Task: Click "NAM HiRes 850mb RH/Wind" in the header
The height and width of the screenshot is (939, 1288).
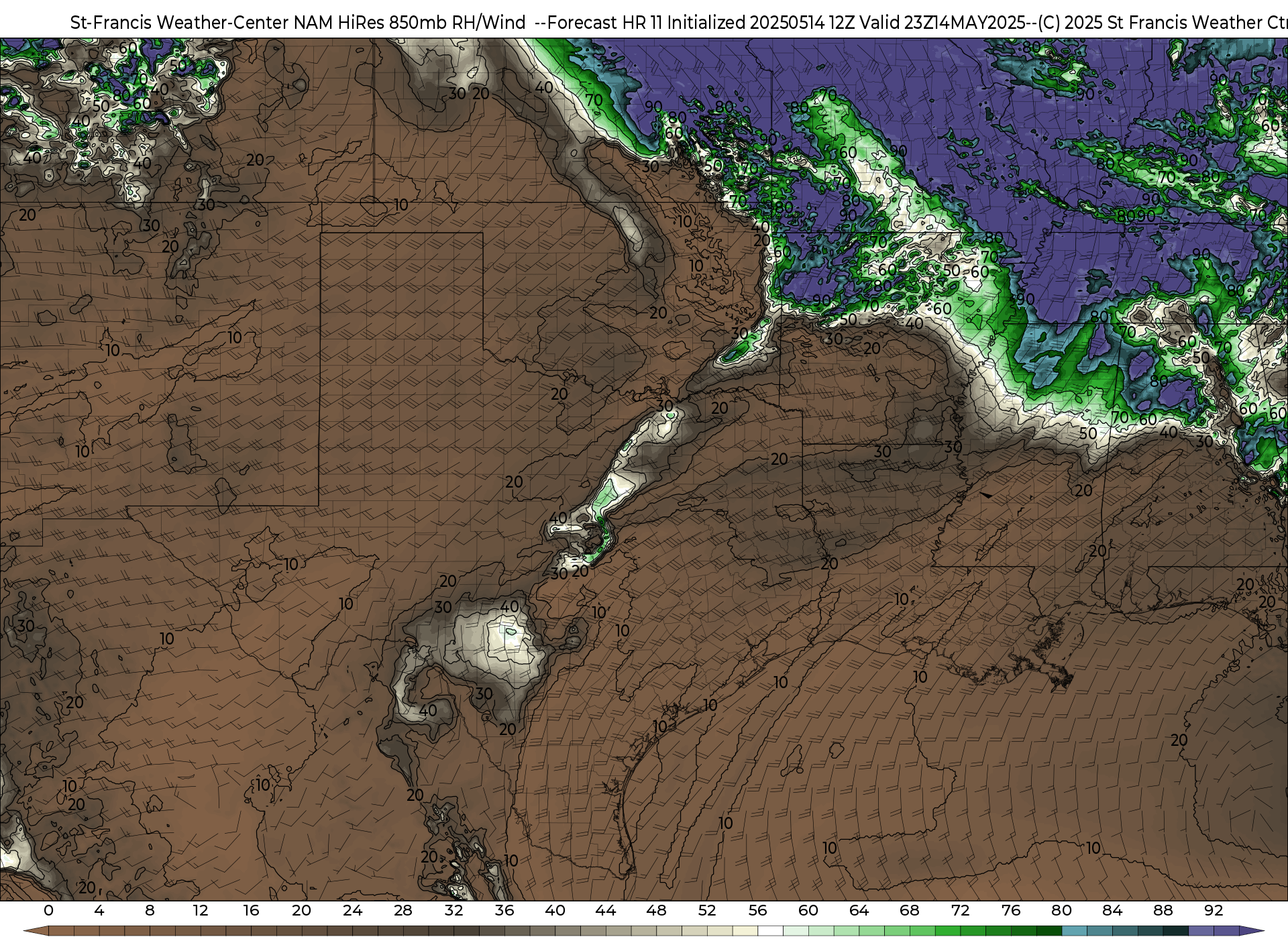Action: [x=410, y=22]
